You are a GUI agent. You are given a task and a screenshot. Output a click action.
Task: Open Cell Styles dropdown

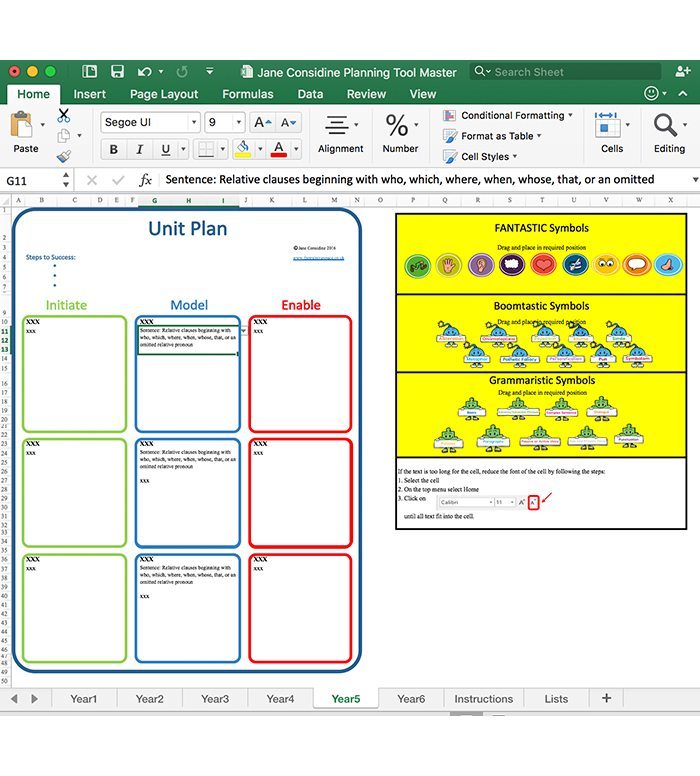point(480,157)
